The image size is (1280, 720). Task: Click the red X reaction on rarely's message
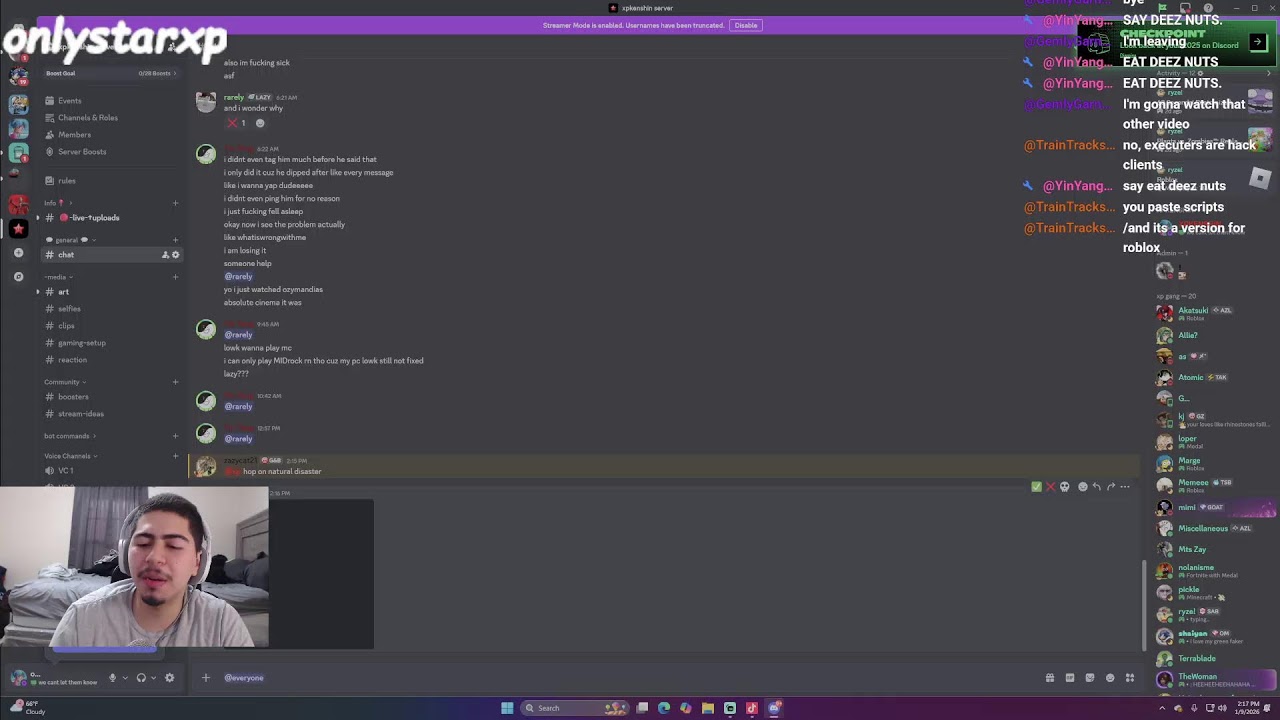[x=237, y=123]
